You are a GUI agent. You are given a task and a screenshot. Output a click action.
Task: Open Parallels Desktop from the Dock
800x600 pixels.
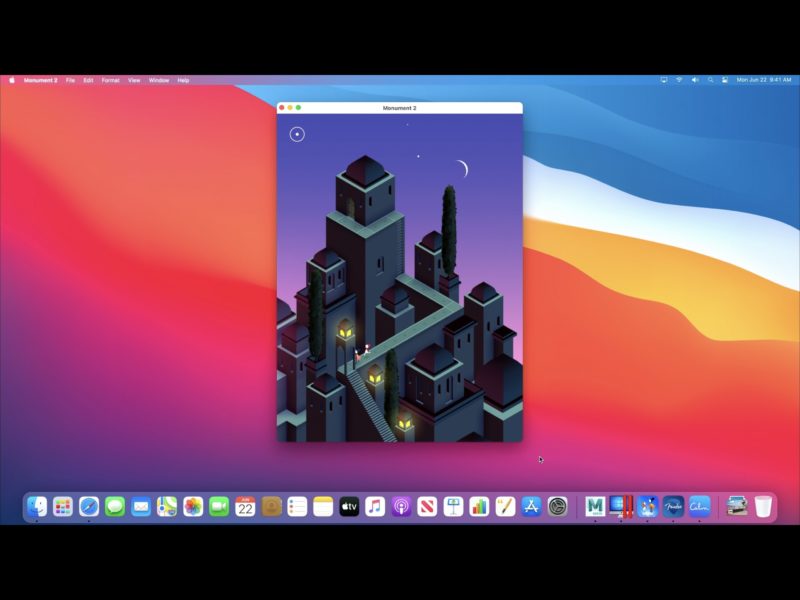click(621, 507)
